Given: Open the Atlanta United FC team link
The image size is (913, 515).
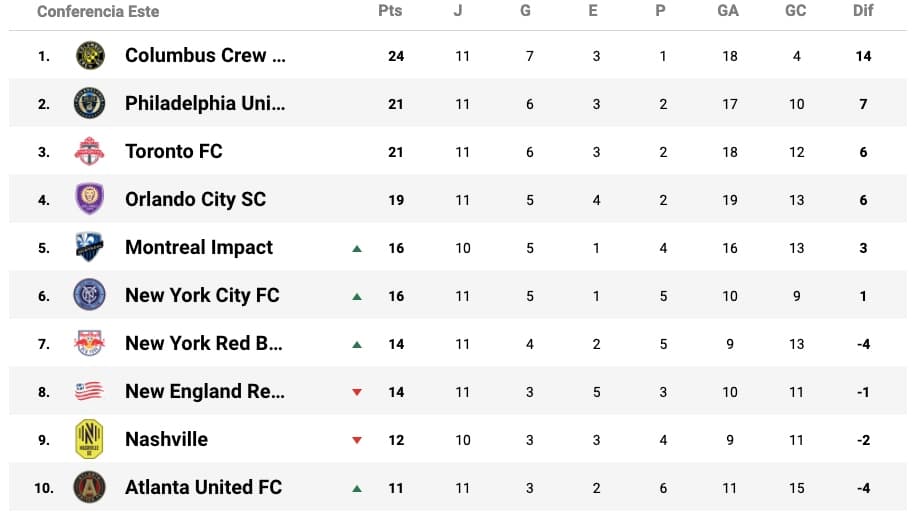Looking at the screenshot, I should tap(203, 487).
